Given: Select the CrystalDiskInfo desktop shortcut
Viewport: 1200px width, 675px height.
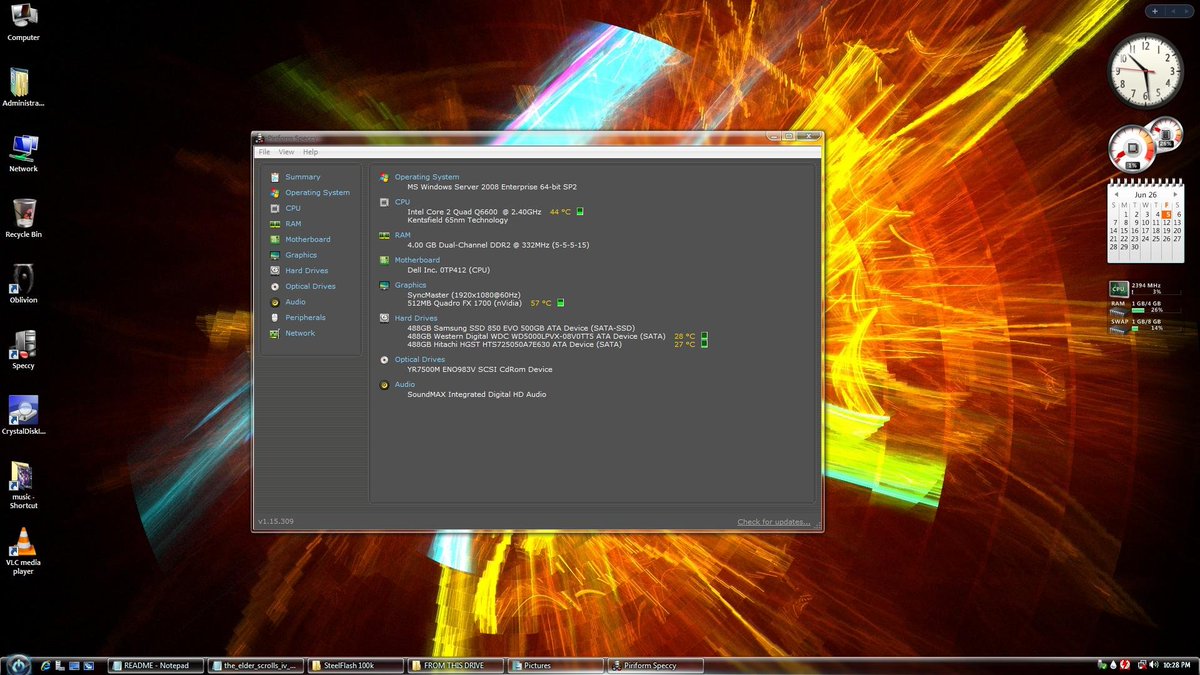Looking at the screenshot, I should [x=23, y=416].
